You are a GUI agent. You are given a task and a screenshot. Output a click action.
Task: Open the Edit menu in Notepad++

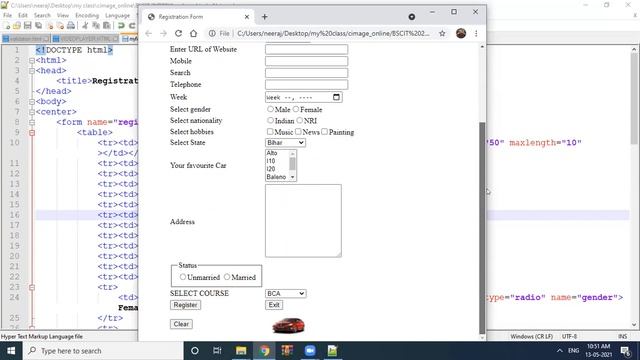pos(23,16)
